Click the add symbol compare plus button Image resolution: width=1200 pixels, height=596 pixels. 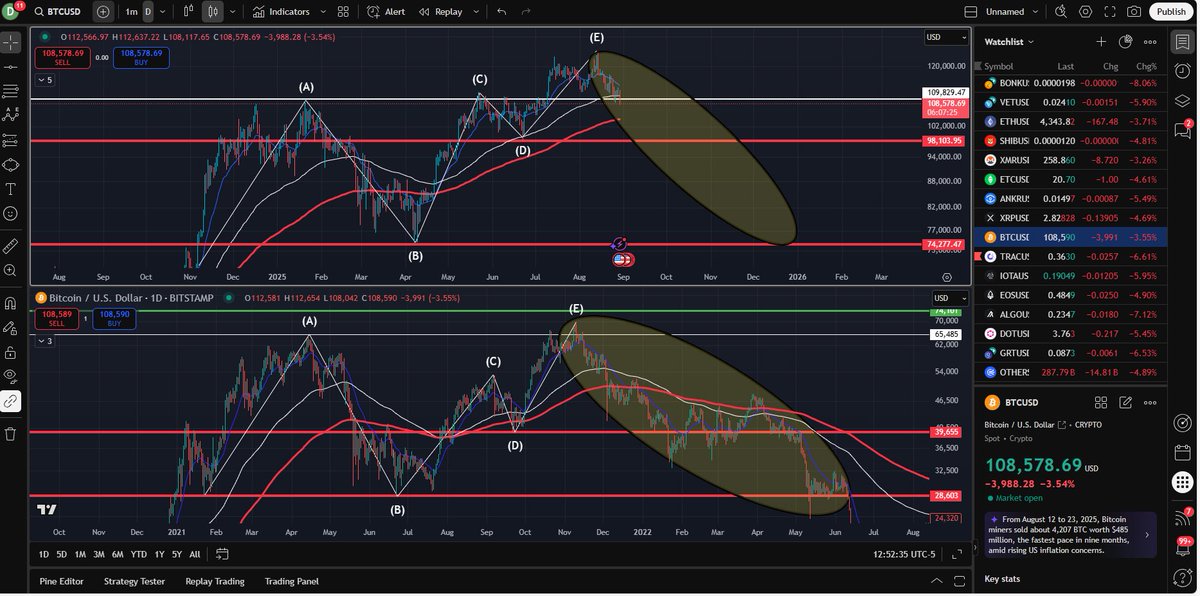(103, 12)
